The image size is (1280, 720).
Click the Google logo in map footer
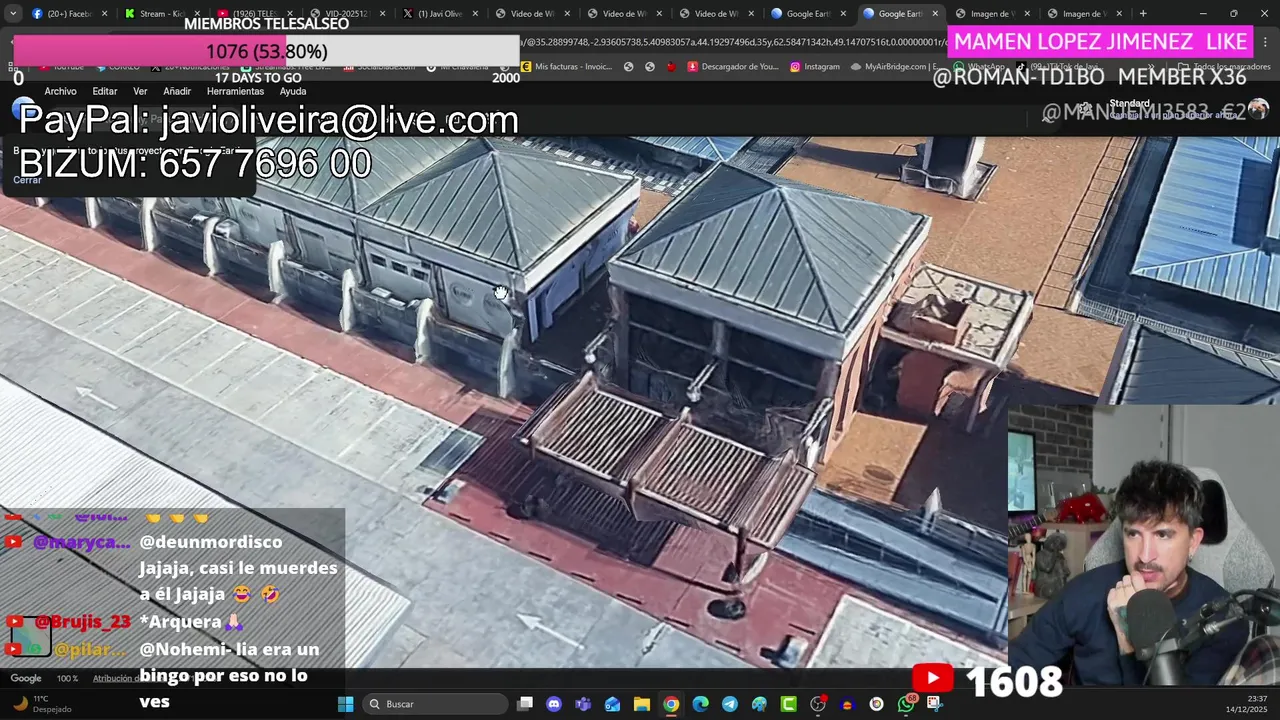coord(25,678)
